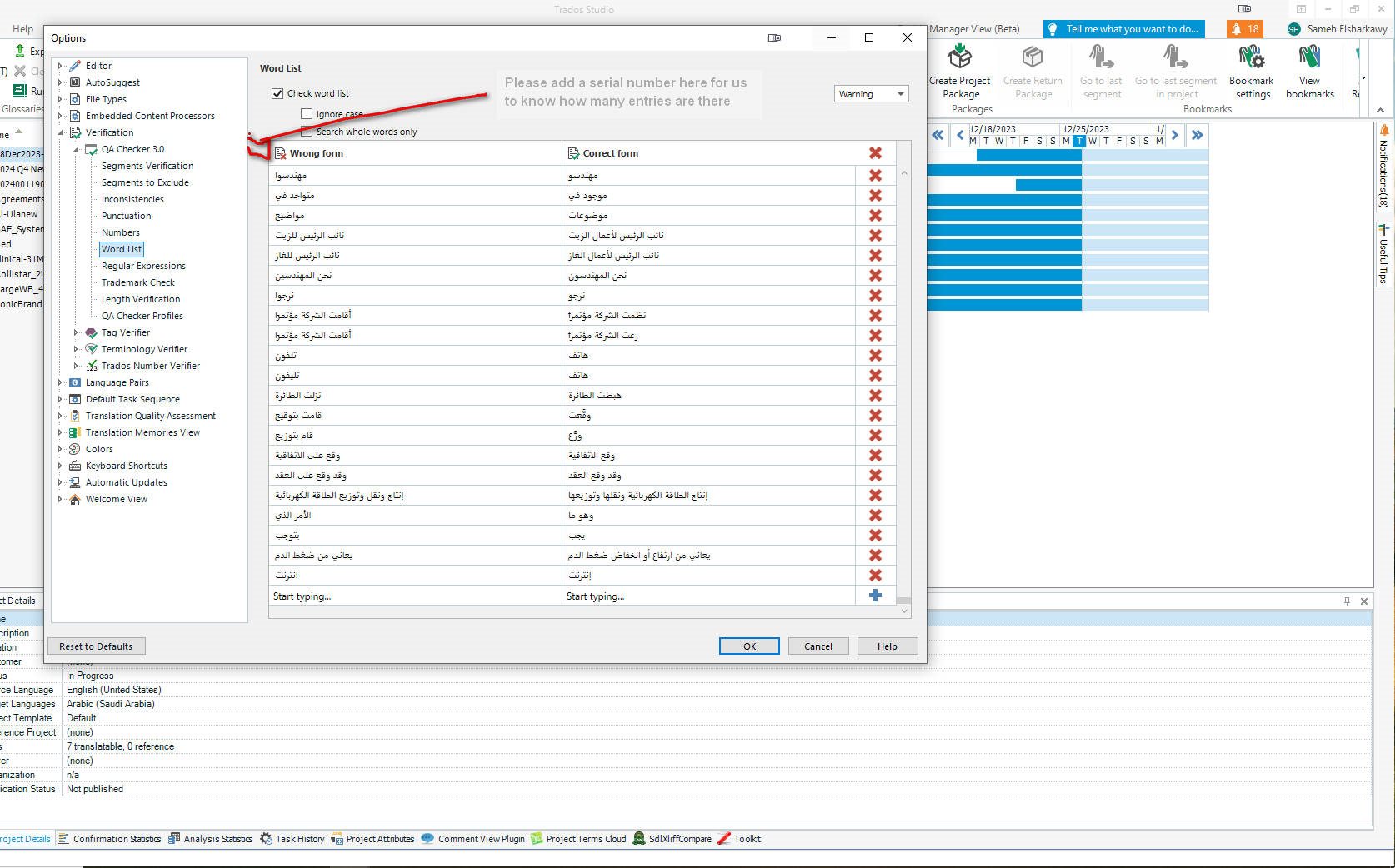Open Useful Tips side panel

(x=1383, y=255)
